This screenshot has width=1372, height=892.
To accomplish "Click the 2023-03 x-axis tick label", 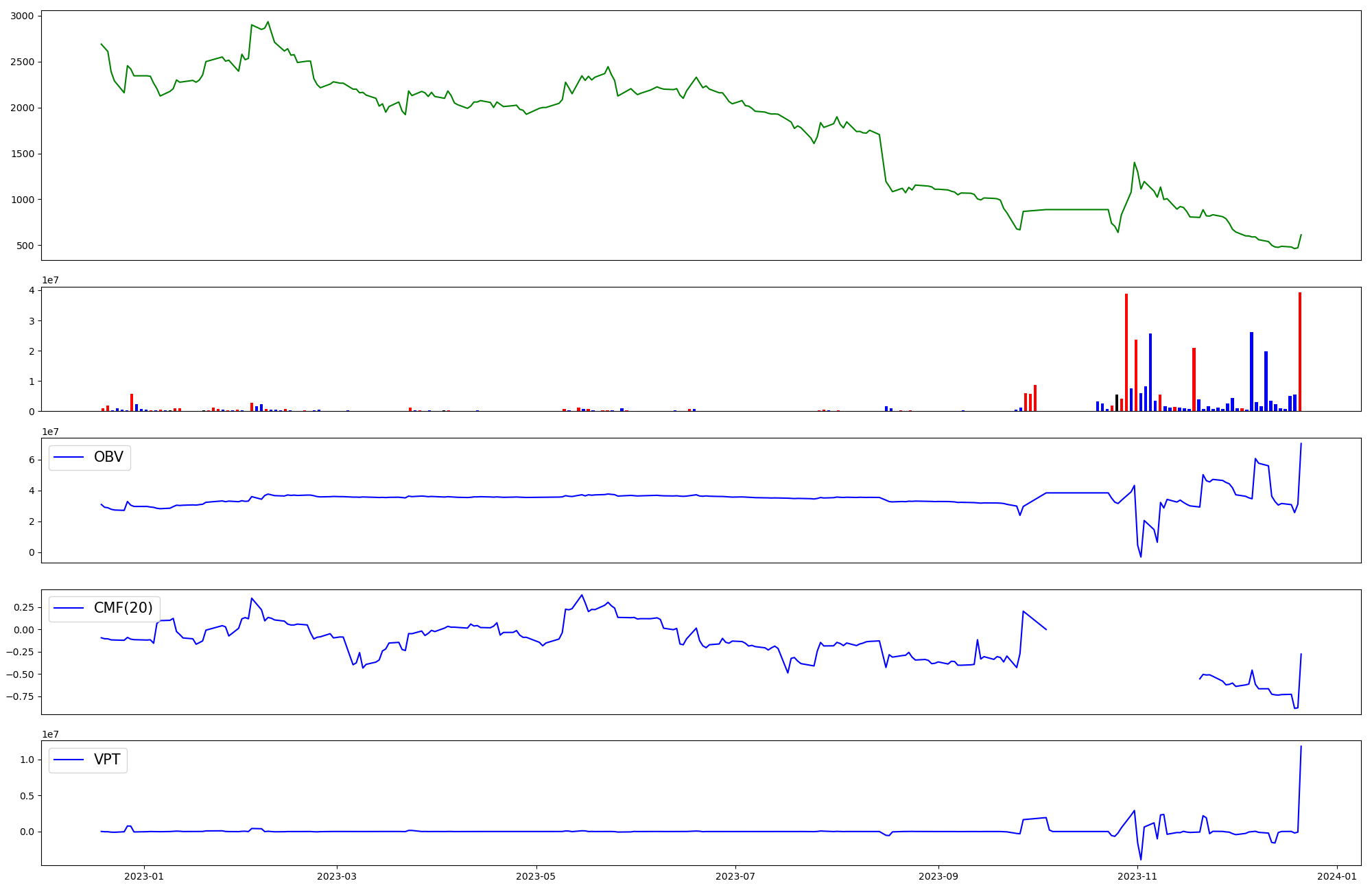I will [337, 876].
